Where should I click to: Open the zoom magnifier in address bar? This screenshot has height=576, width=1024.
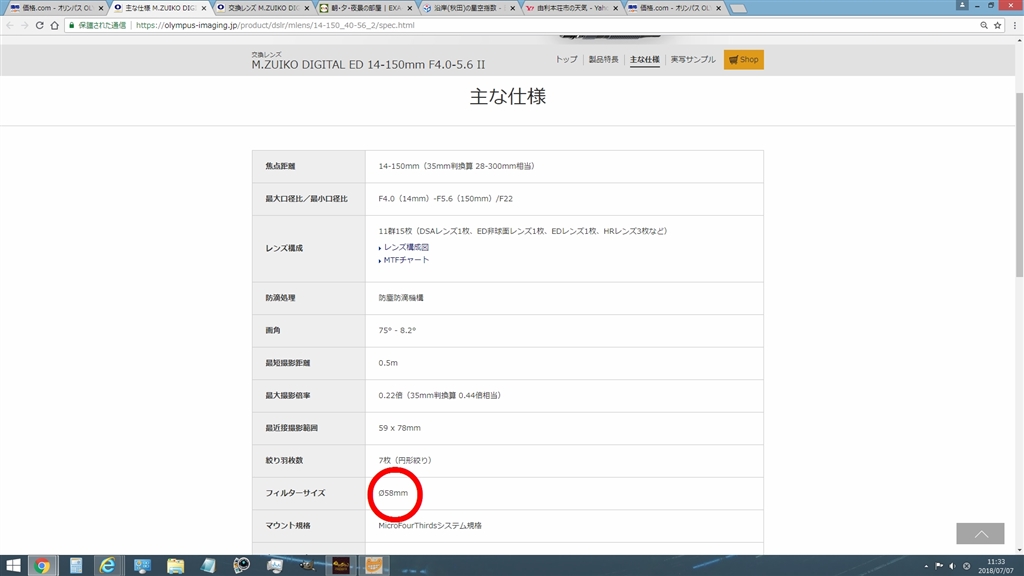click(x=984, y=25)
